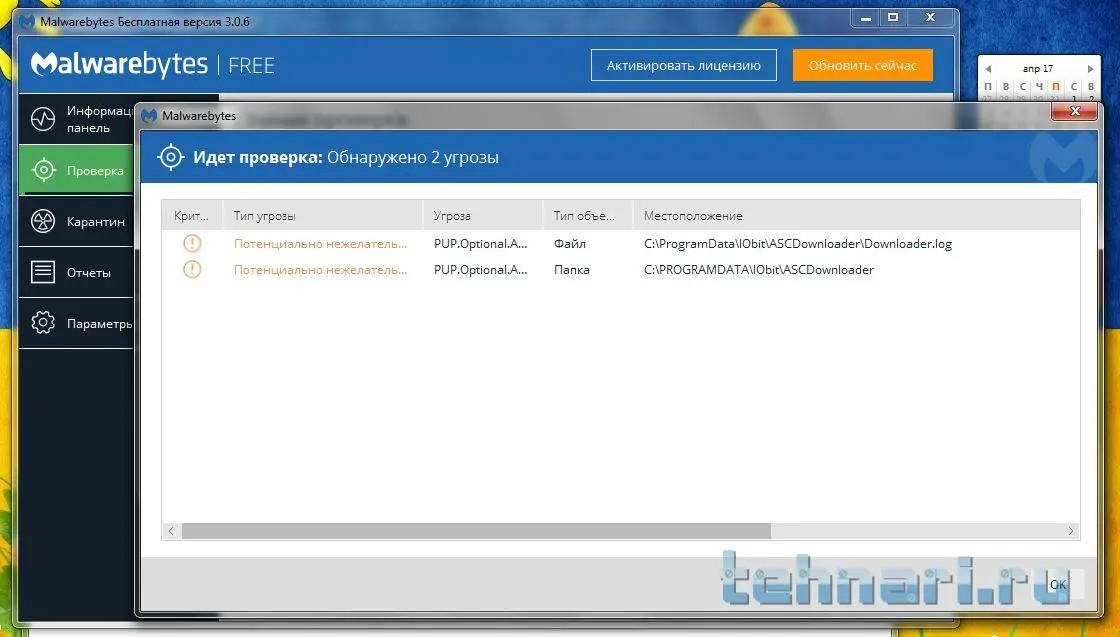The image size is (1120, 637).
Task: Select the Downloader.log file path
Action: (798, 244)
